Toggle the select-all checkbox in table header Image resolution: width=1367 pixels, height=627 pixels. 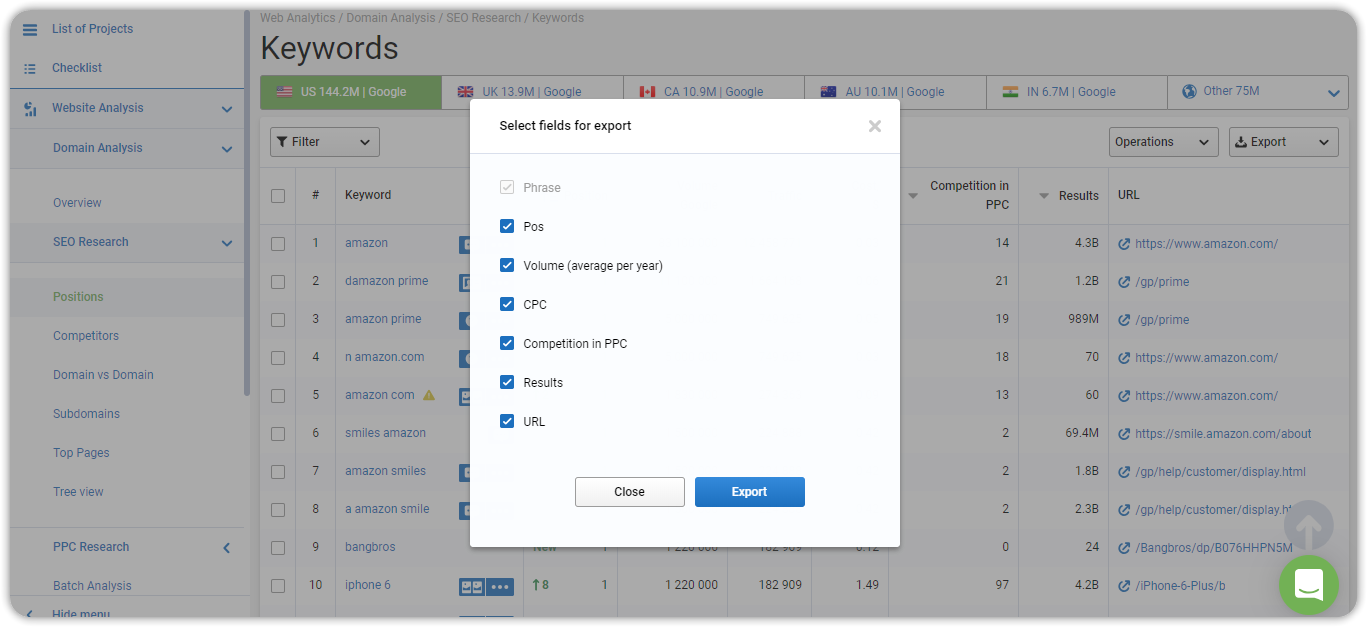pyautogui.click(x=278, y=196)
